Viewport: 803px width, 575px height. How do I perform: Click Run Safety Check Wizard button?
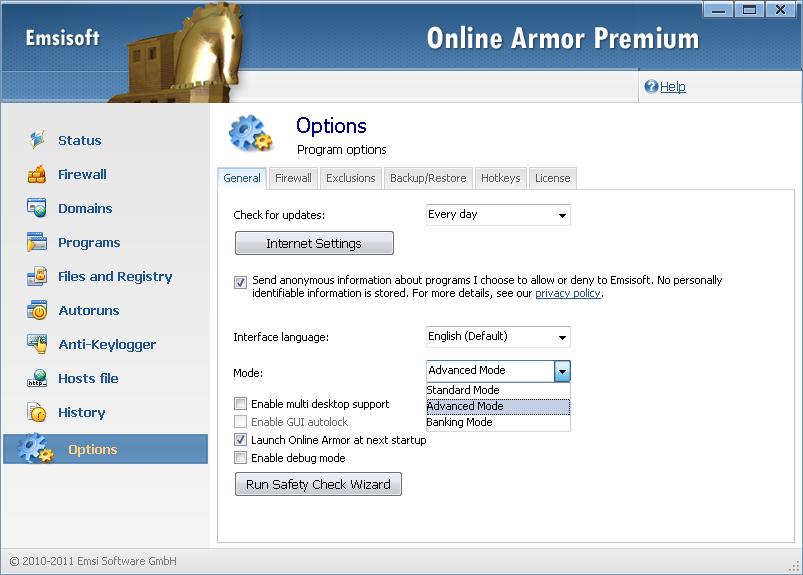tap(318, 484)
